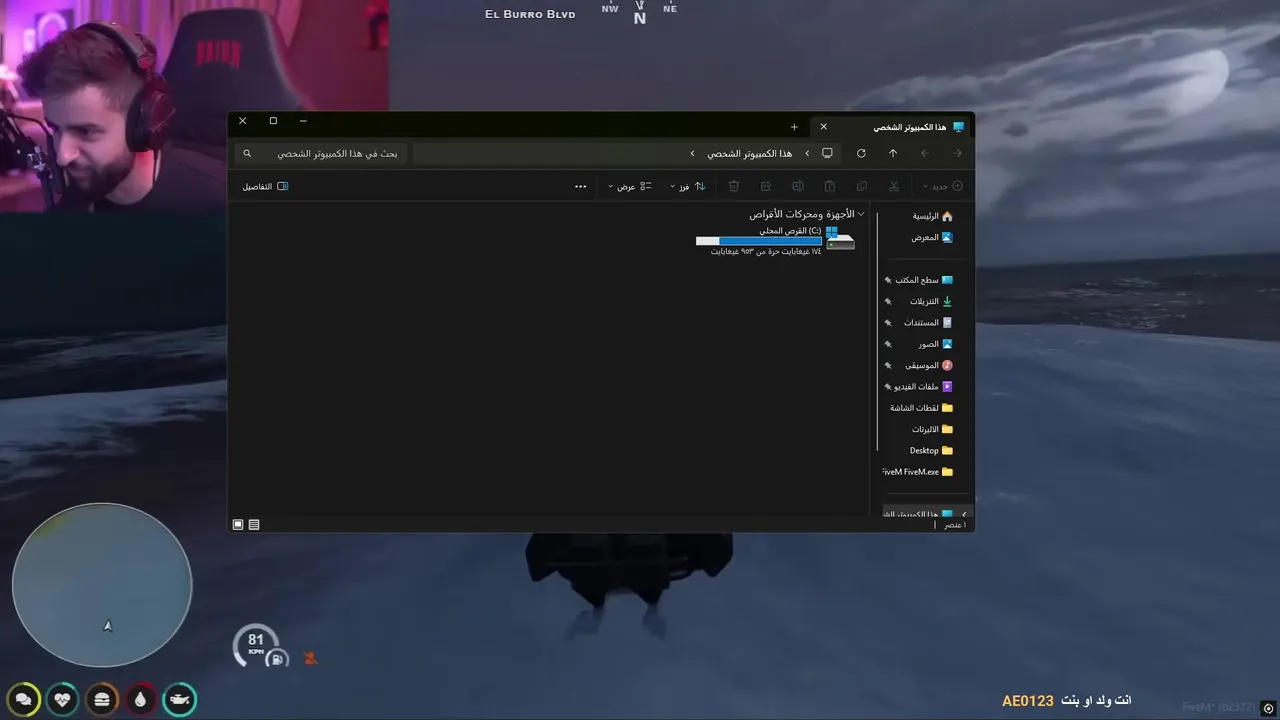Open the 'فرز' Sort dropdown
1280x720 pixels.
point(687,186)
